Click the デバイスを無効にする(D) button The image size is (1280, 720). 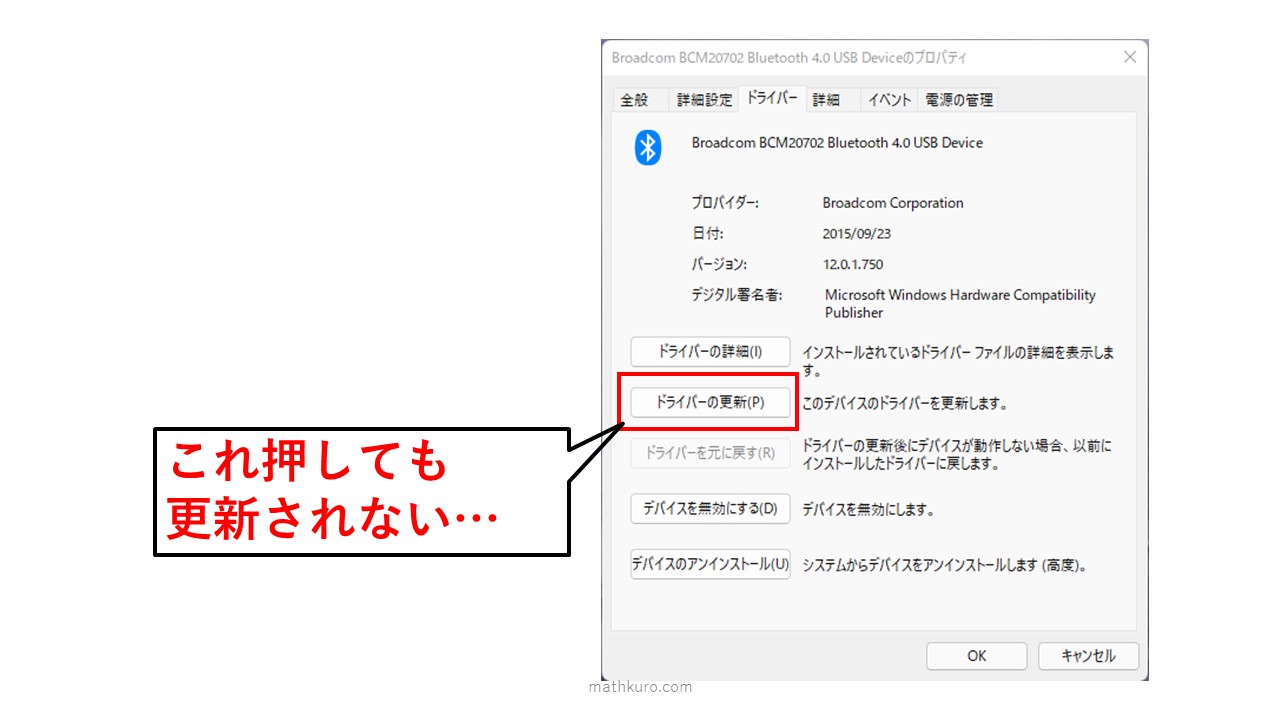710,508
